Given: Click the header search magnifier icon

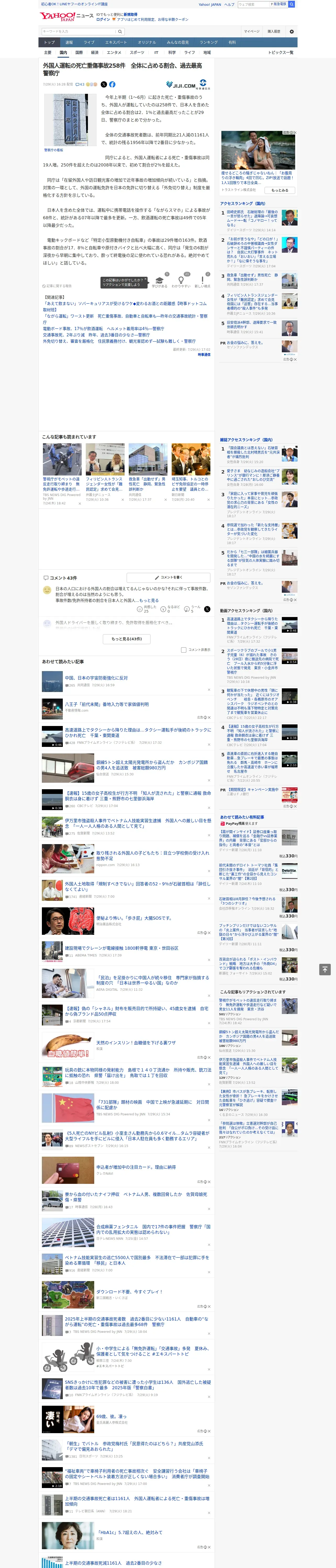Looking at the screenshot, I should click(x=292, y=4).
